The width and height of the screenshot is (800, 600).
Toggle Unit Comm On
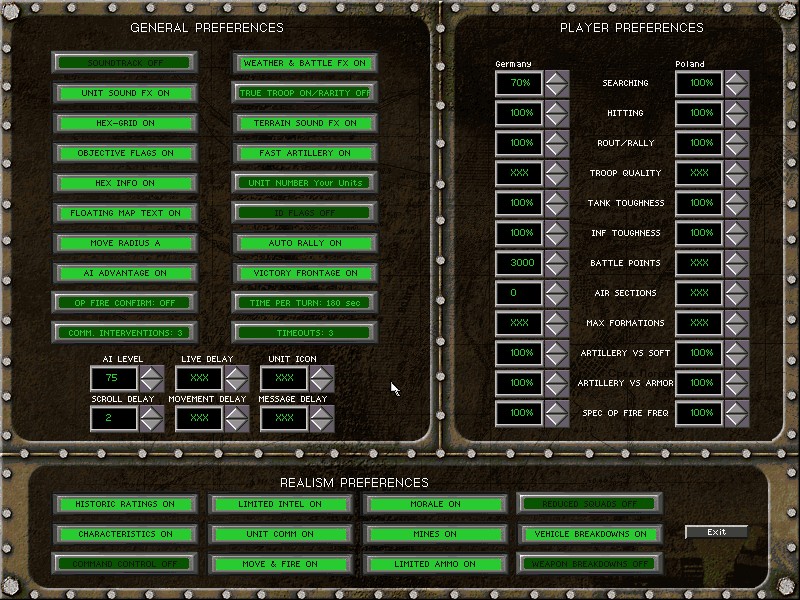tap(280, 534)
